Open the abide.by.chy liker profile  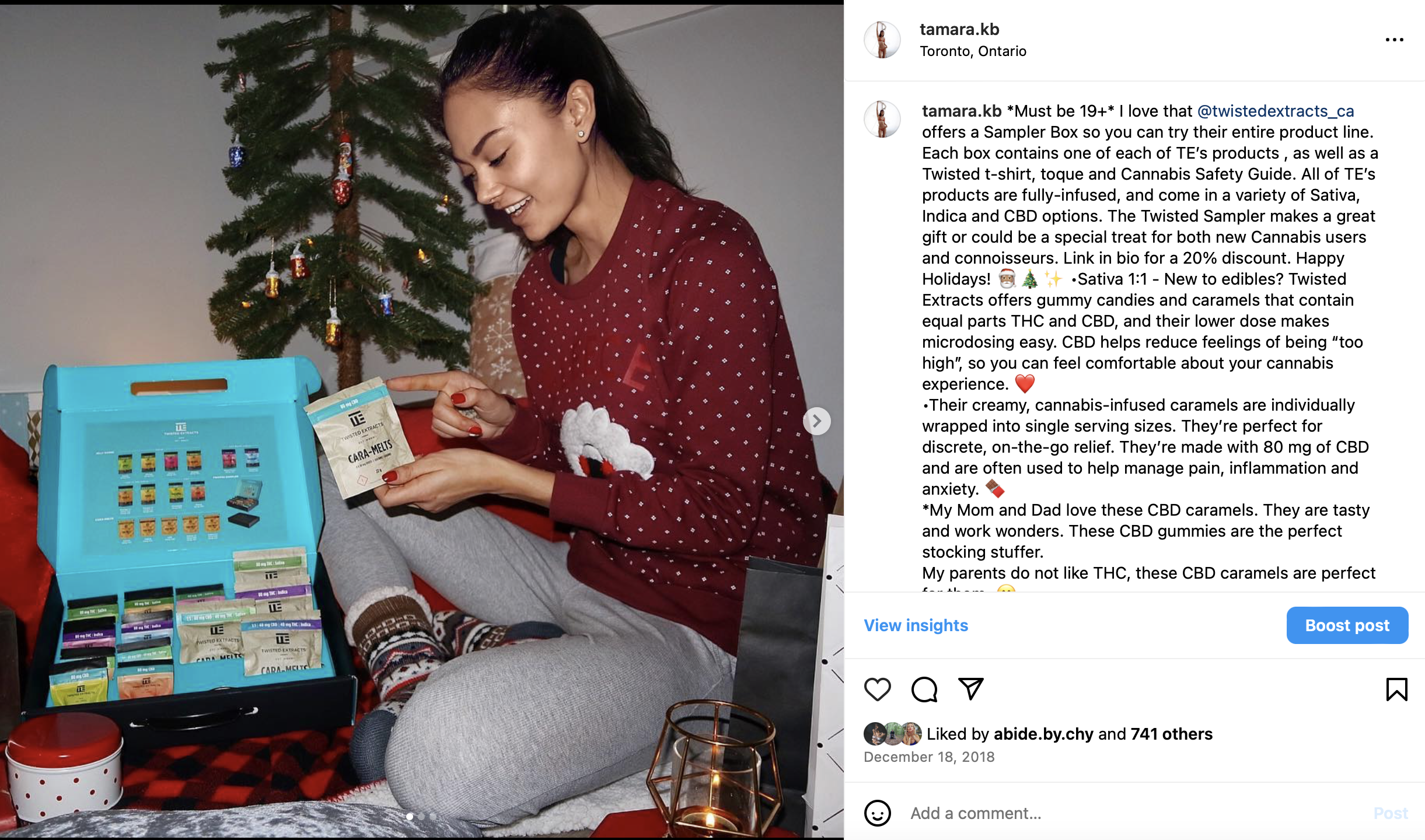[1043, 734]
